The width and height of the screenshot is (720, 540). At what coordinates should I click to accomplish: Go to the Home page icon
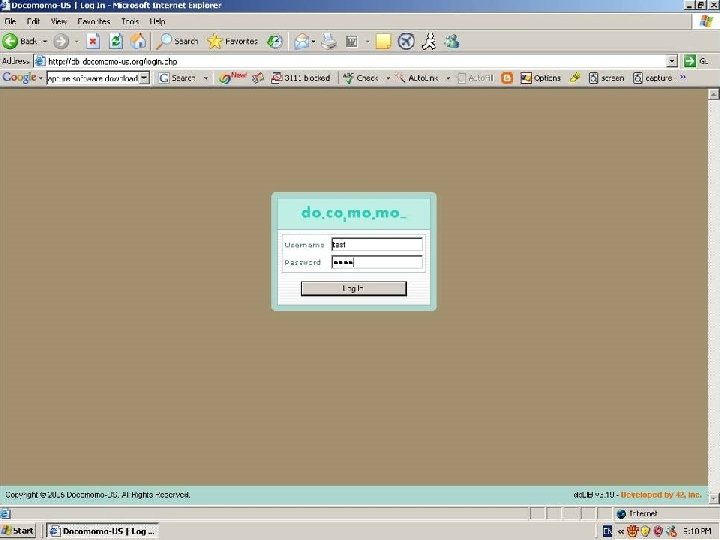click(x=138, y=41)
